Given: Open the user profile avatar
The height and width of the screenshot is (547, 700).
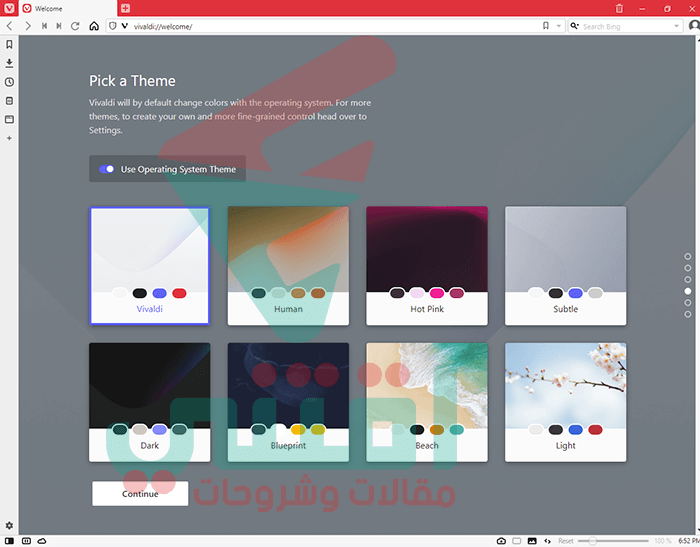Looking at the screenshot, I should coord(694,26).
